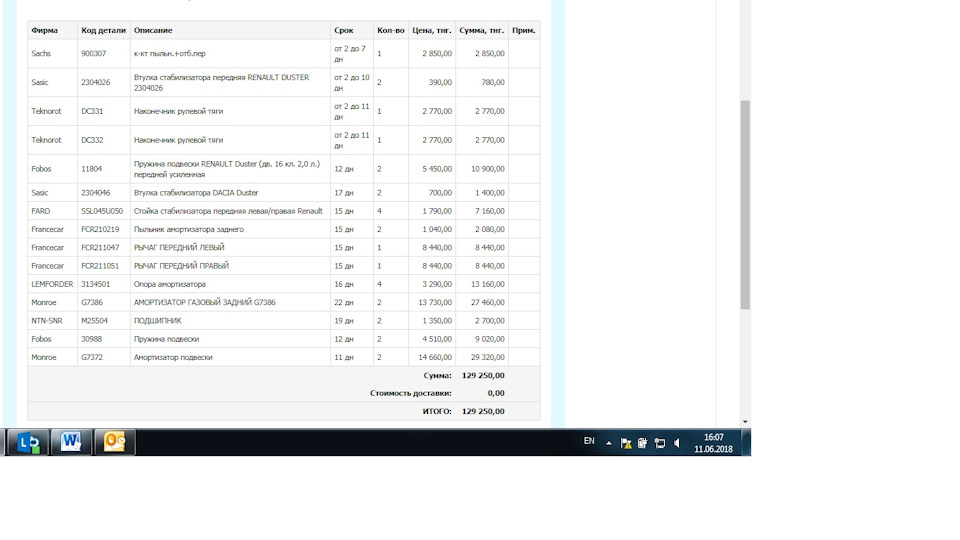Select "РЫЧАГ ПЕРЕДНИЙ ПРАВЫЙ" description
960x540 pixels.
(181, 266)
